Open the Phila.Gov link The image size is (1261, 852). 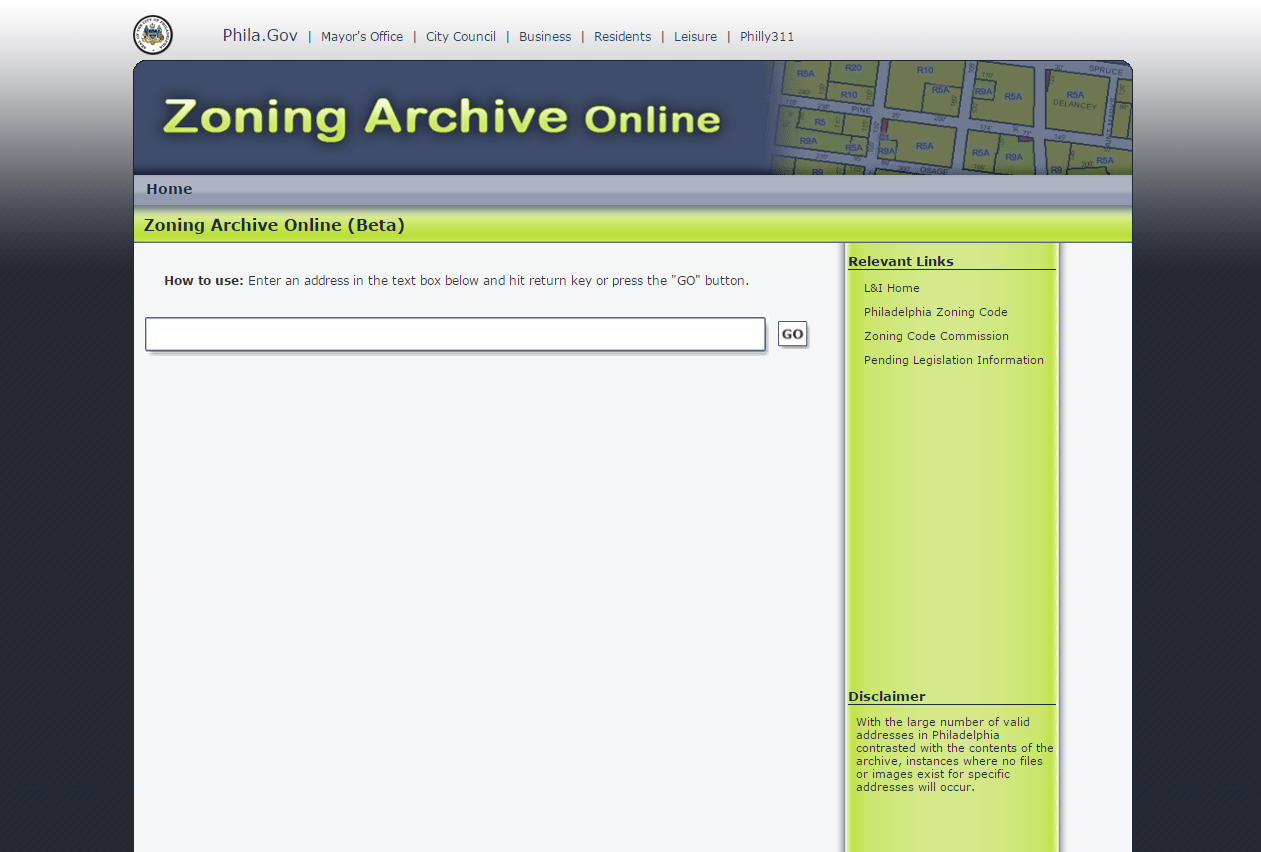click(x=260, y=35)
